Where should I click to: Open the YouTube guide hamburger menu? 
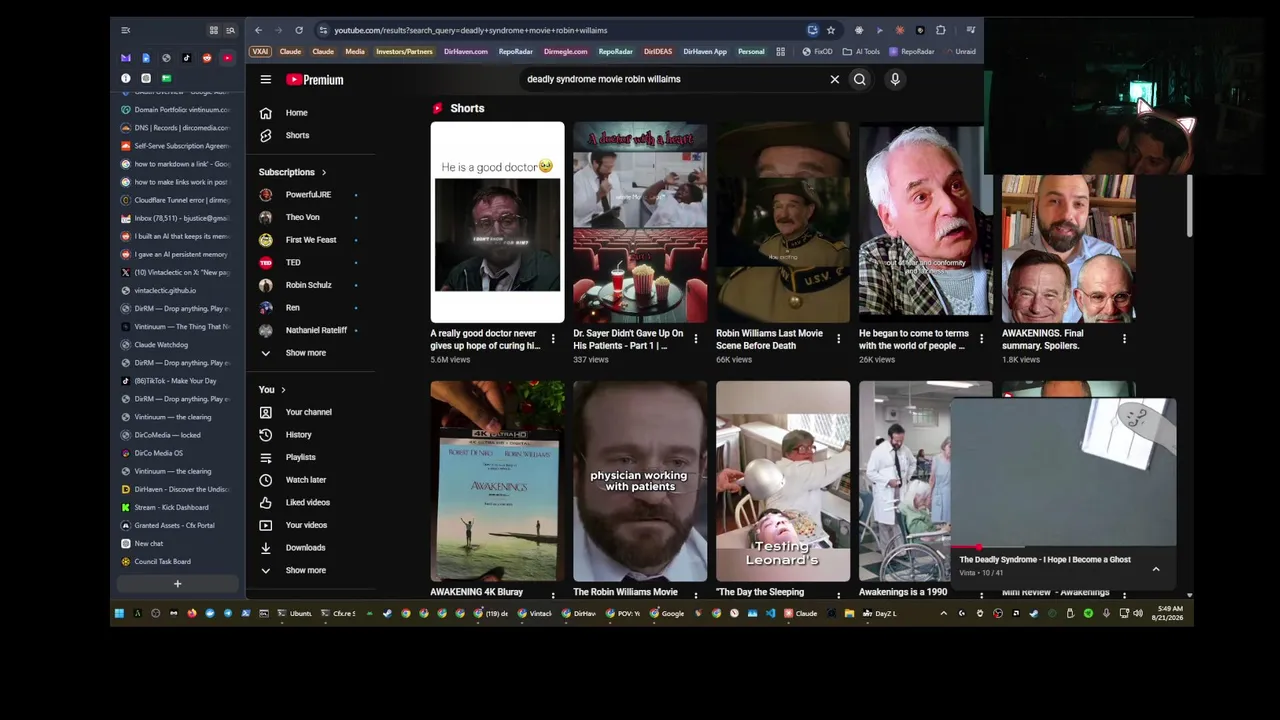[x=265, y=80]
